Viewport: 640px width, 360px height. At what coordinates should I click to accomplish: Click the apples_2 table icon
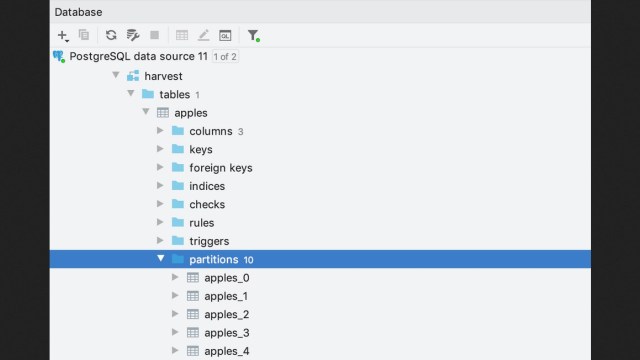pos(193,314)
